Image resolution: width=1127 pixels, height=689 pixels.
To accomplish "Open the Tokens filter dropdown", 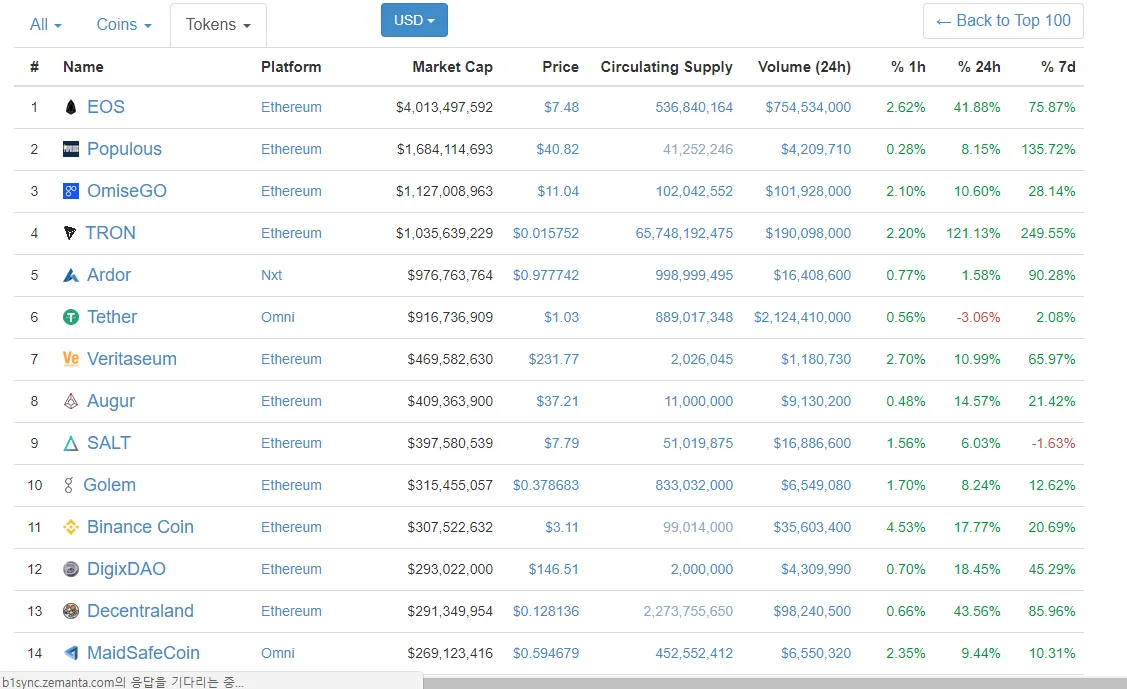I will pyautogui.click(x=218, y=24).
